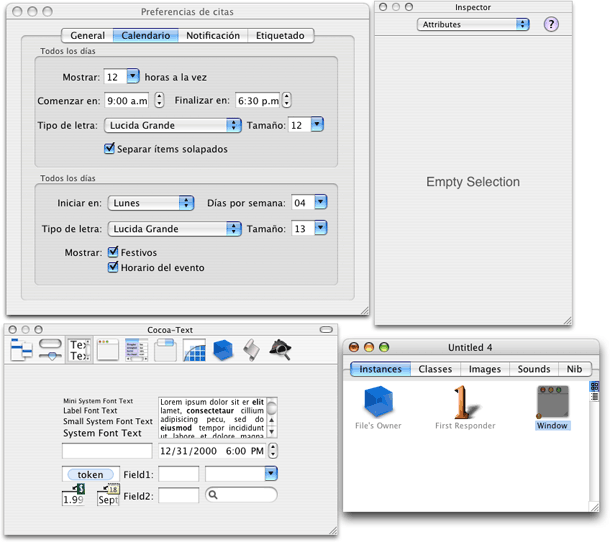Click the empty text field under System Font Text
Image resolution: width=610 pixels, height=542 pixels.
pyautogui.click(x=107, y=451)
